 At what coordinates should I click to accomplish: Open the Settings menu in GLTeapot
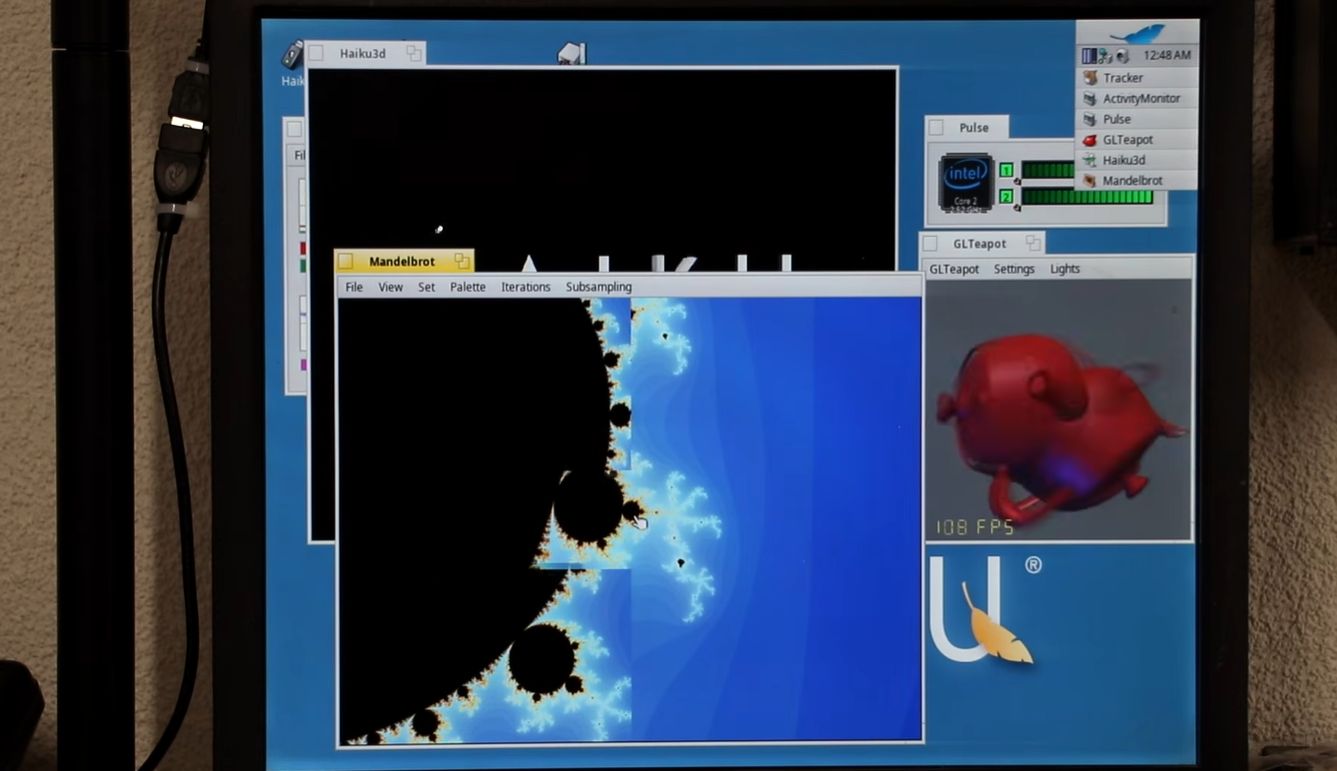click(x=1013, y=269)
